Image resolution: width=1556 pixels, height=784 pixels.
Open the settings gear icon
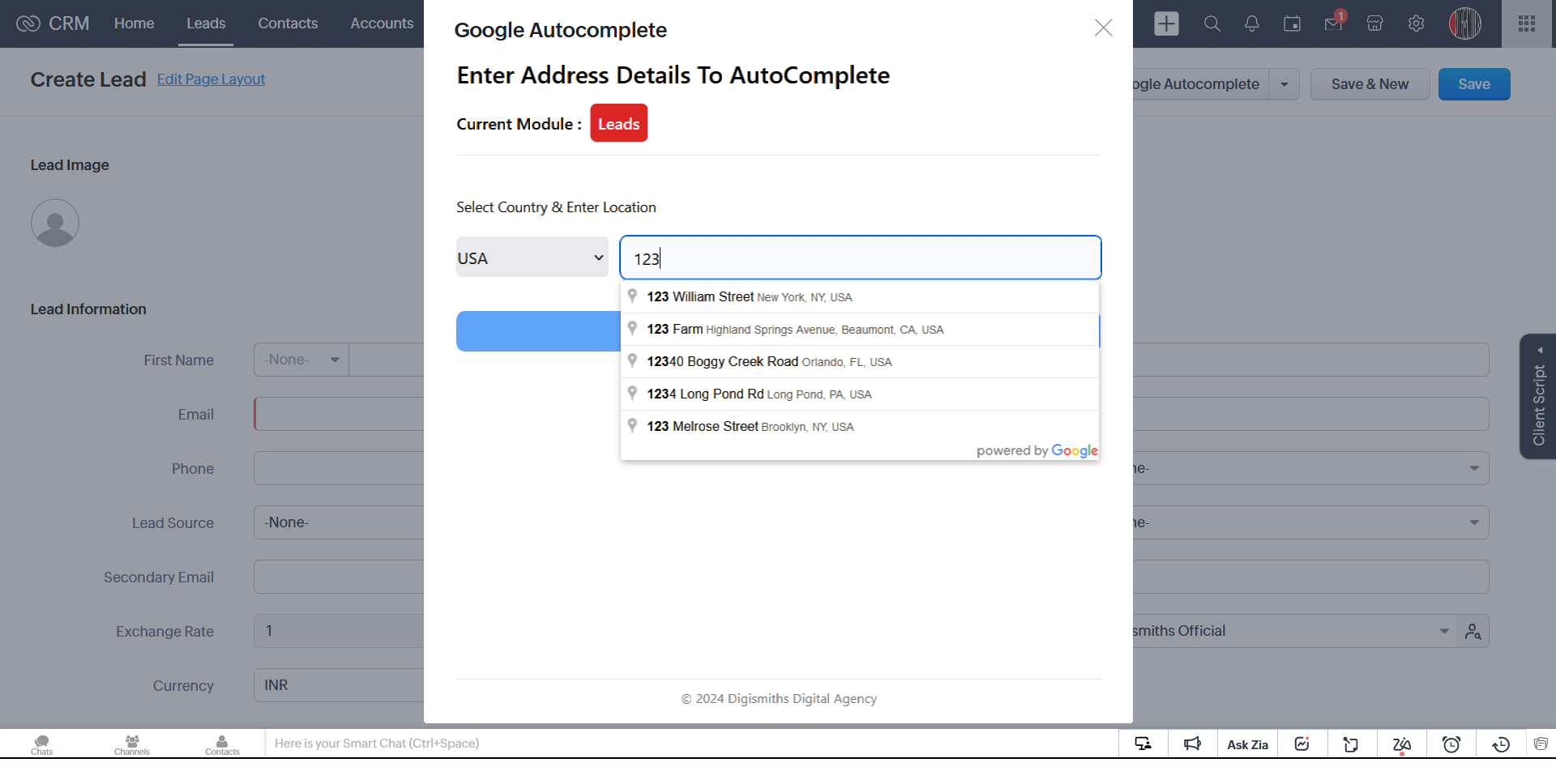(1416, 23)
